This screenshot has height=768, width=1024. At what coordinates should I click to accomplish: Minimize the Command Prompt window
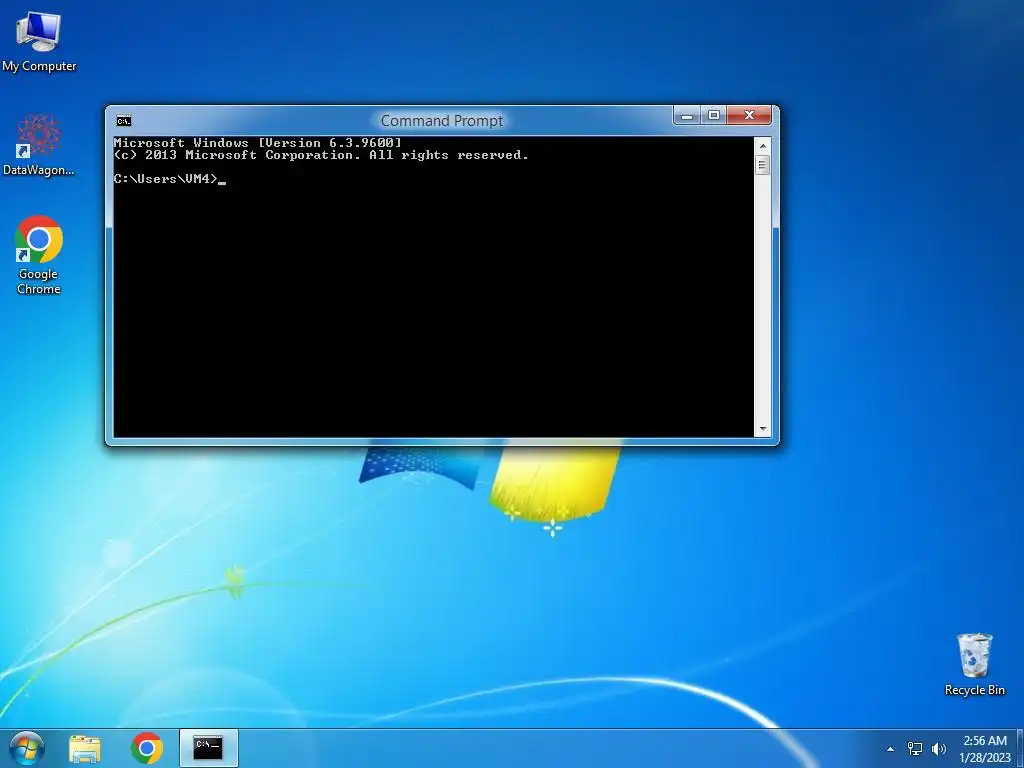(687, 116)
